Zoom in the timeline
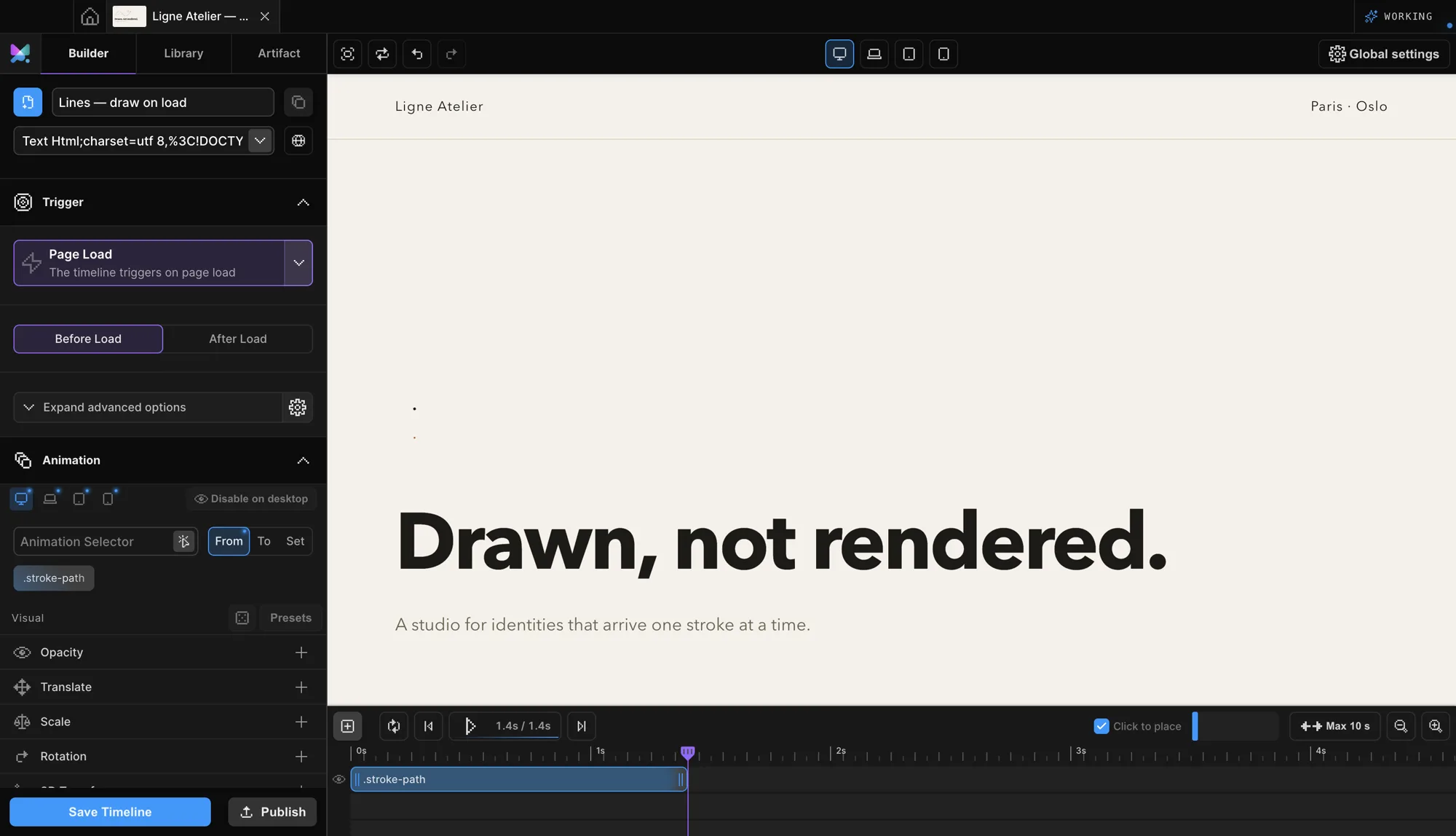The height and width of the screenshot is (836, 1456). (x=1436, y=726)
